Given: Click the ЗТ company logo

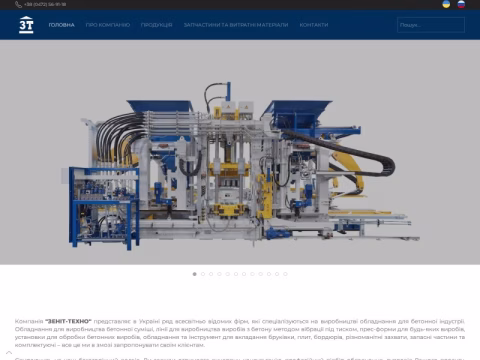Looking at the screenshot, I should click(x=26, y=25).
